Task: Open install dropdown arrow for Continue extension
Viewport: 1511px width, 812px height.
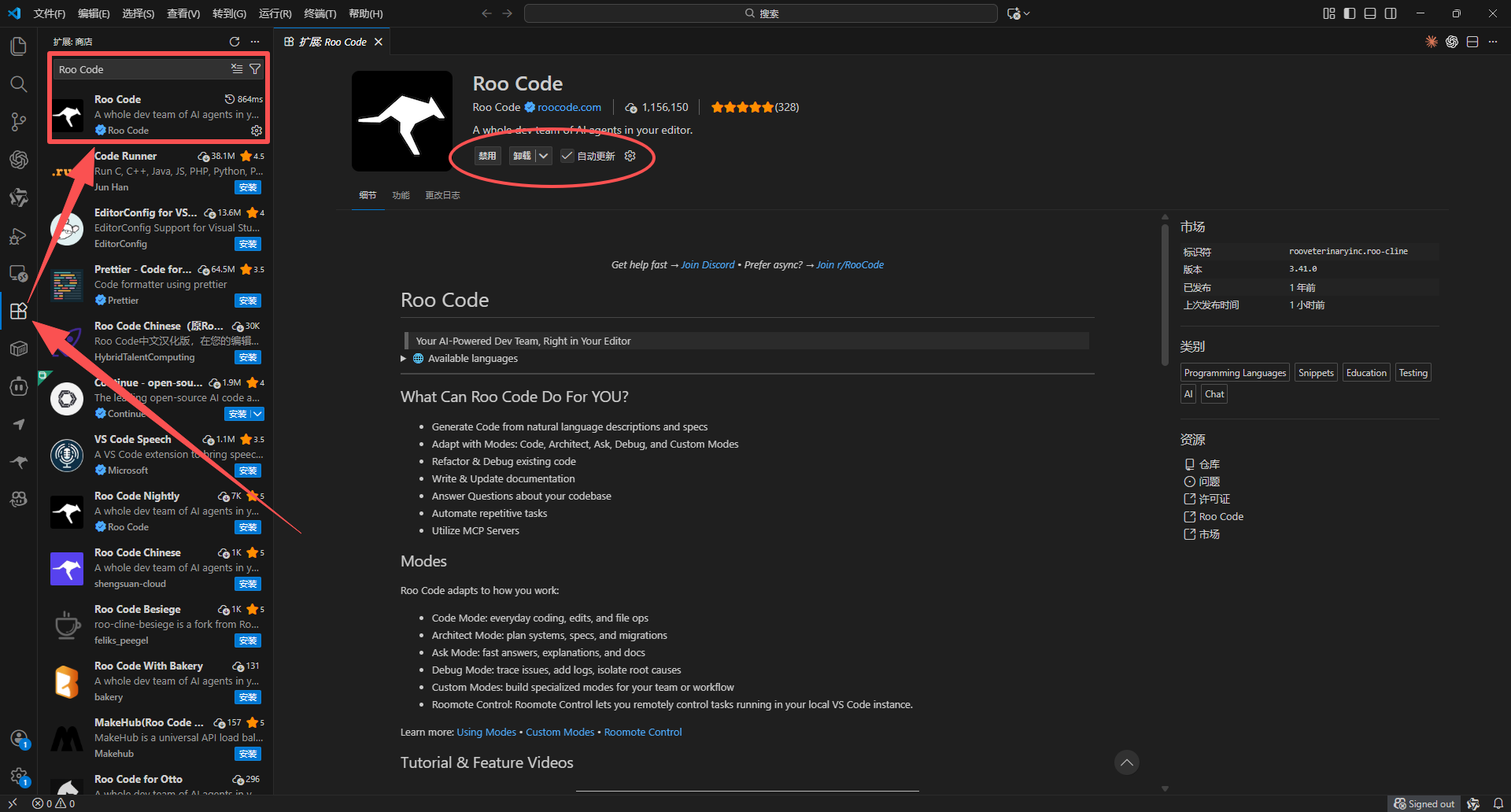Action: (x=257, y=414)
